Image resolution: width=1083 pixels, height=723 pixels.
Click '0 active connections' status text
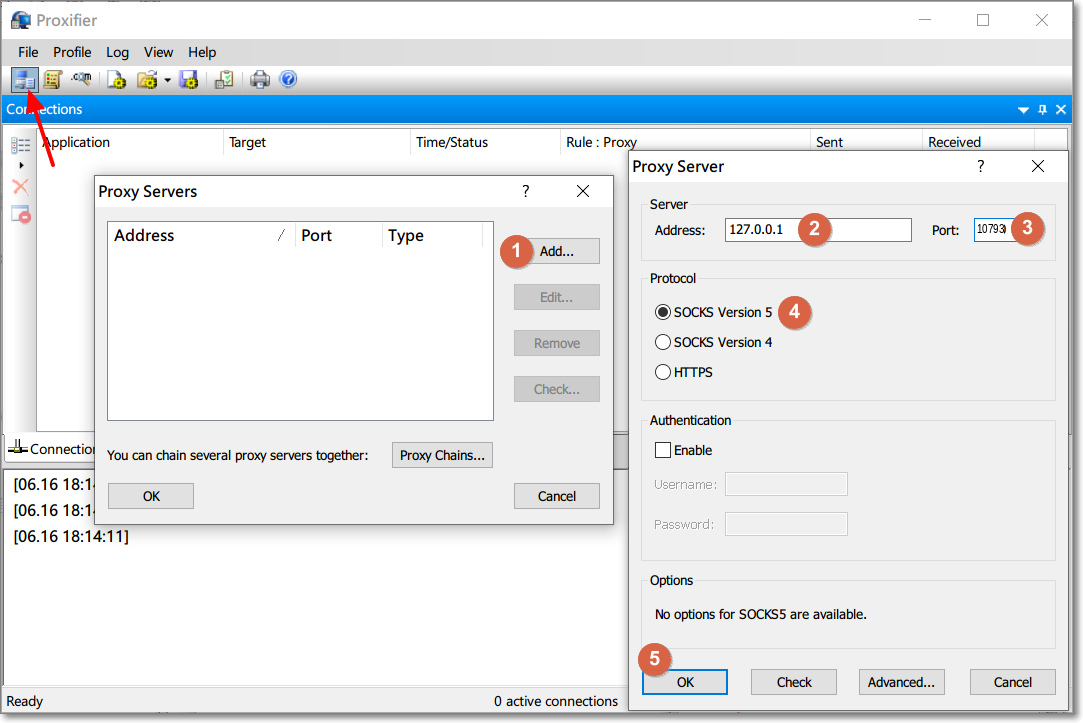[x=555, y=702]
